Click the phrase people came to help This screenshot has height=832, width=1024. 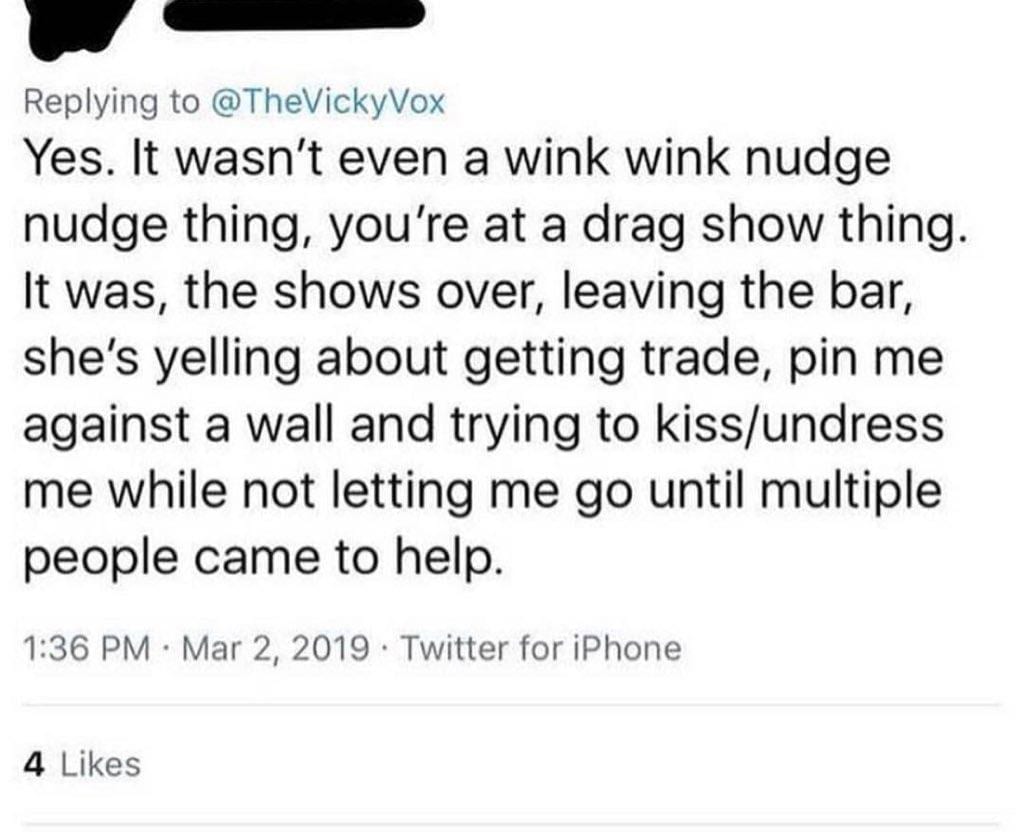(264, 559)
